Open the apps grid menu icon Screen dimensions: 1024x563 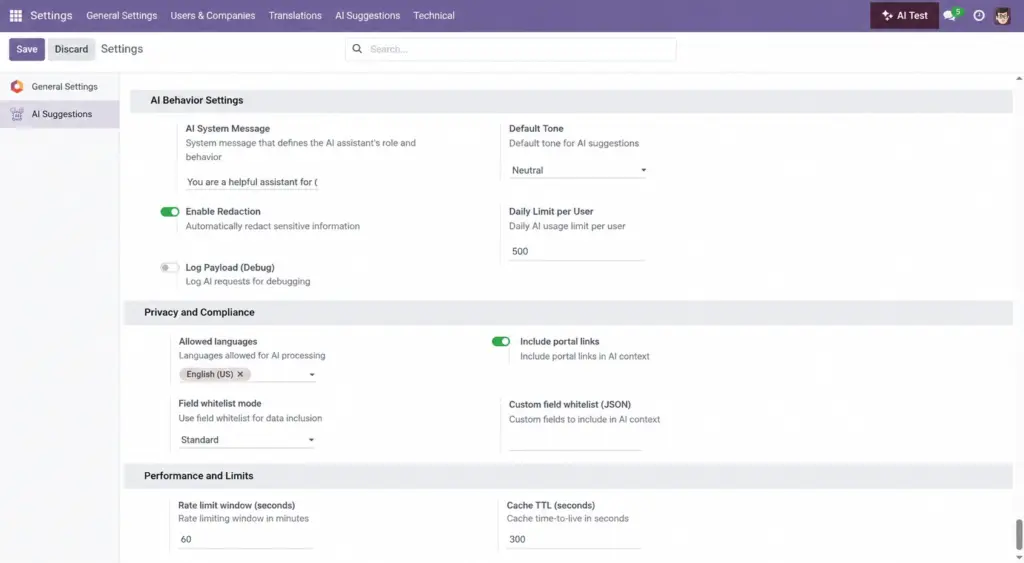[x=16, y=15]
